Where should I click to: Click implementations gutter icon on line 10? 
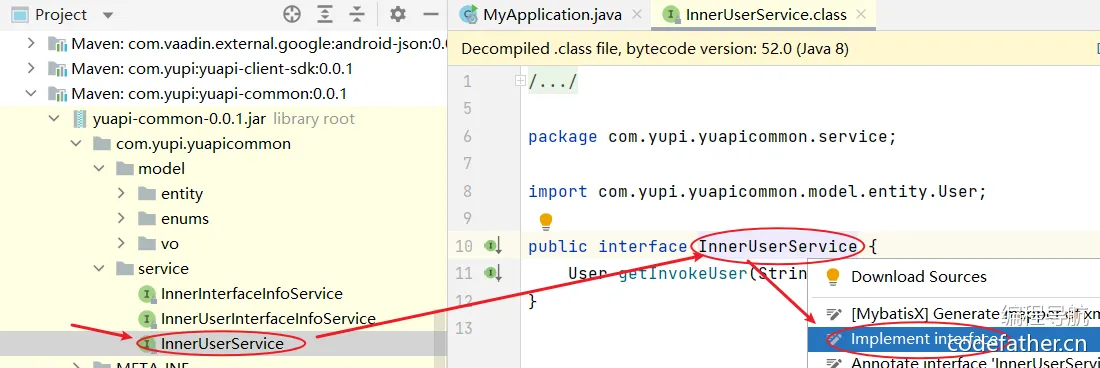[x=492, y=246]
